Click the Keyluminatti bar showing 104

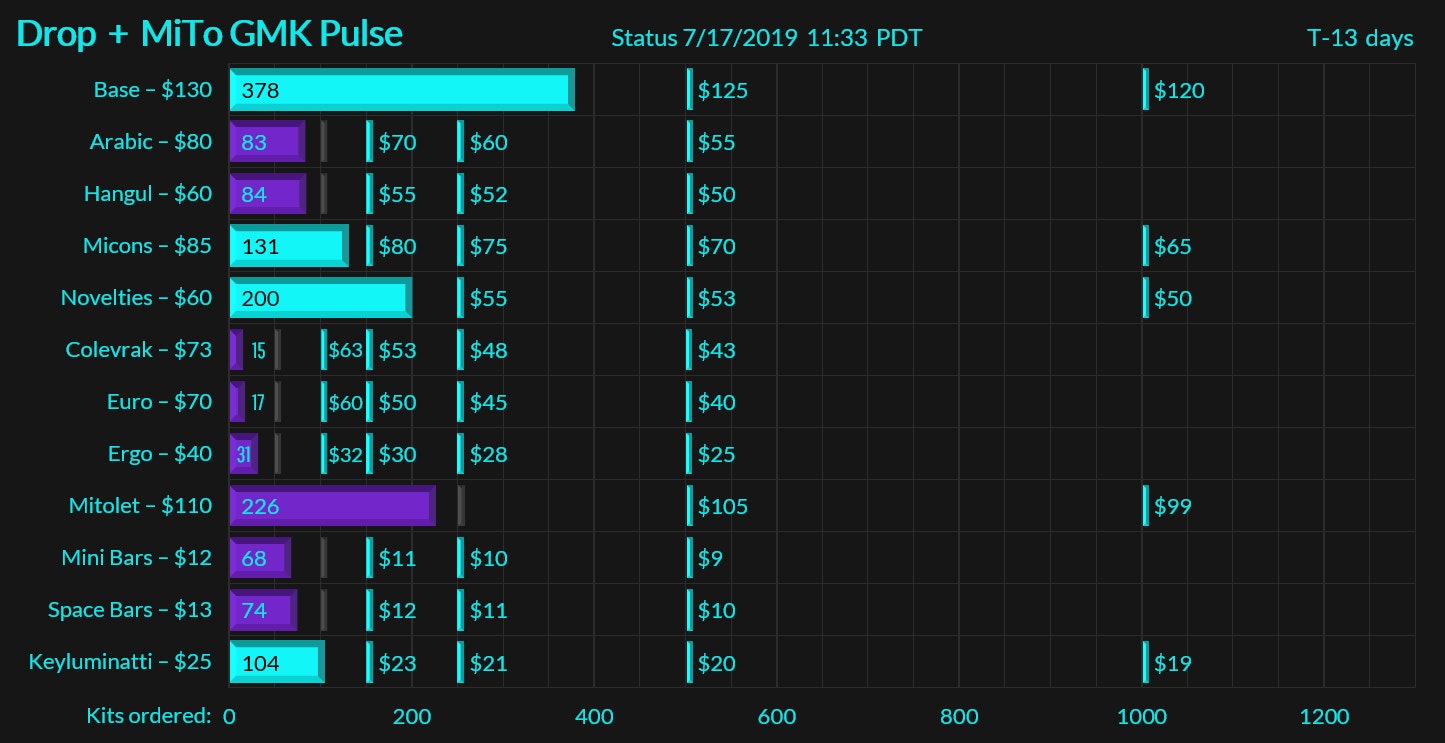pos(276,662)
